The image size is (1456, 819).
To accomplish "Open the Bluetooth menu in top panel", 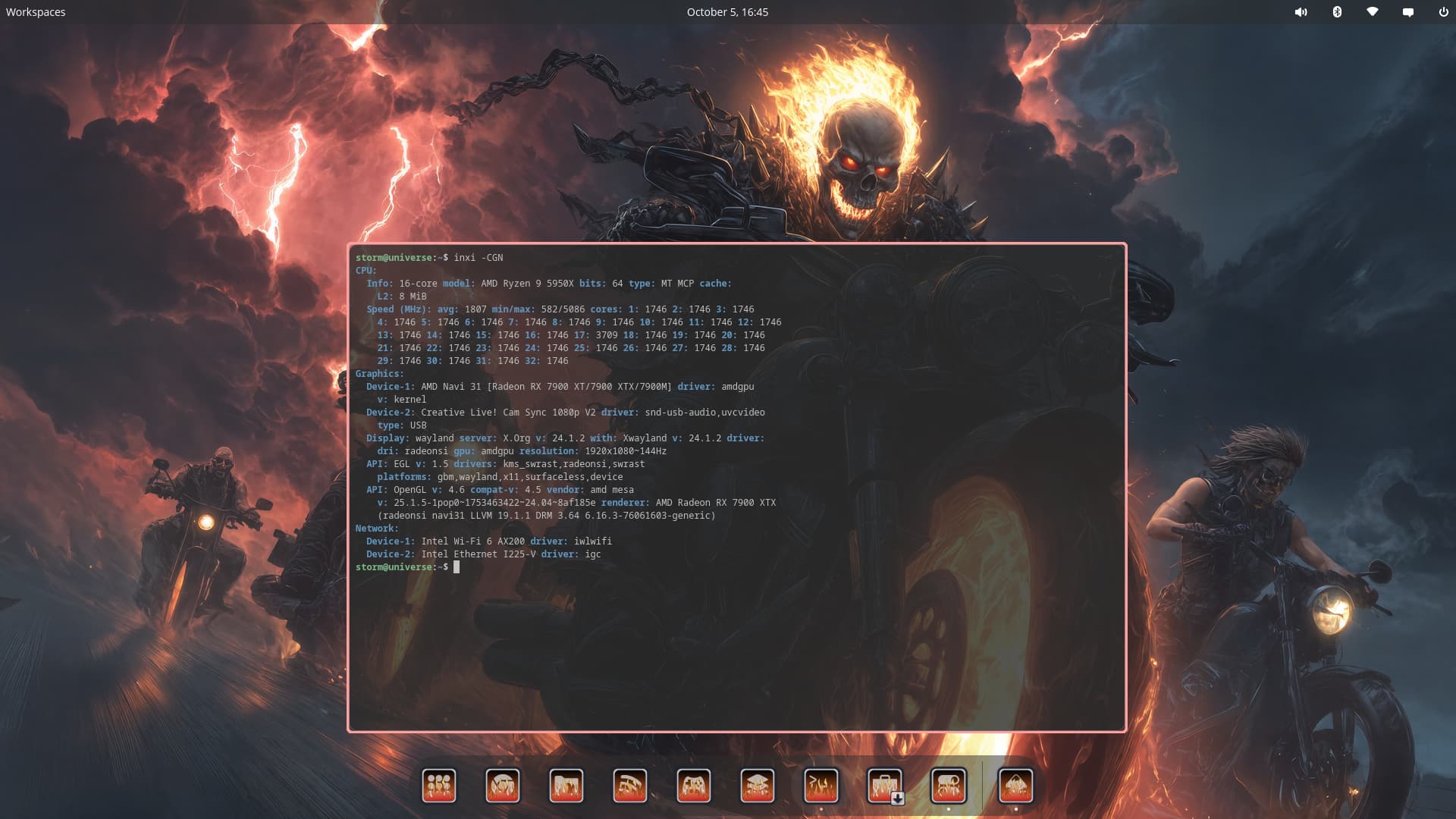I will click(1337, 12).
